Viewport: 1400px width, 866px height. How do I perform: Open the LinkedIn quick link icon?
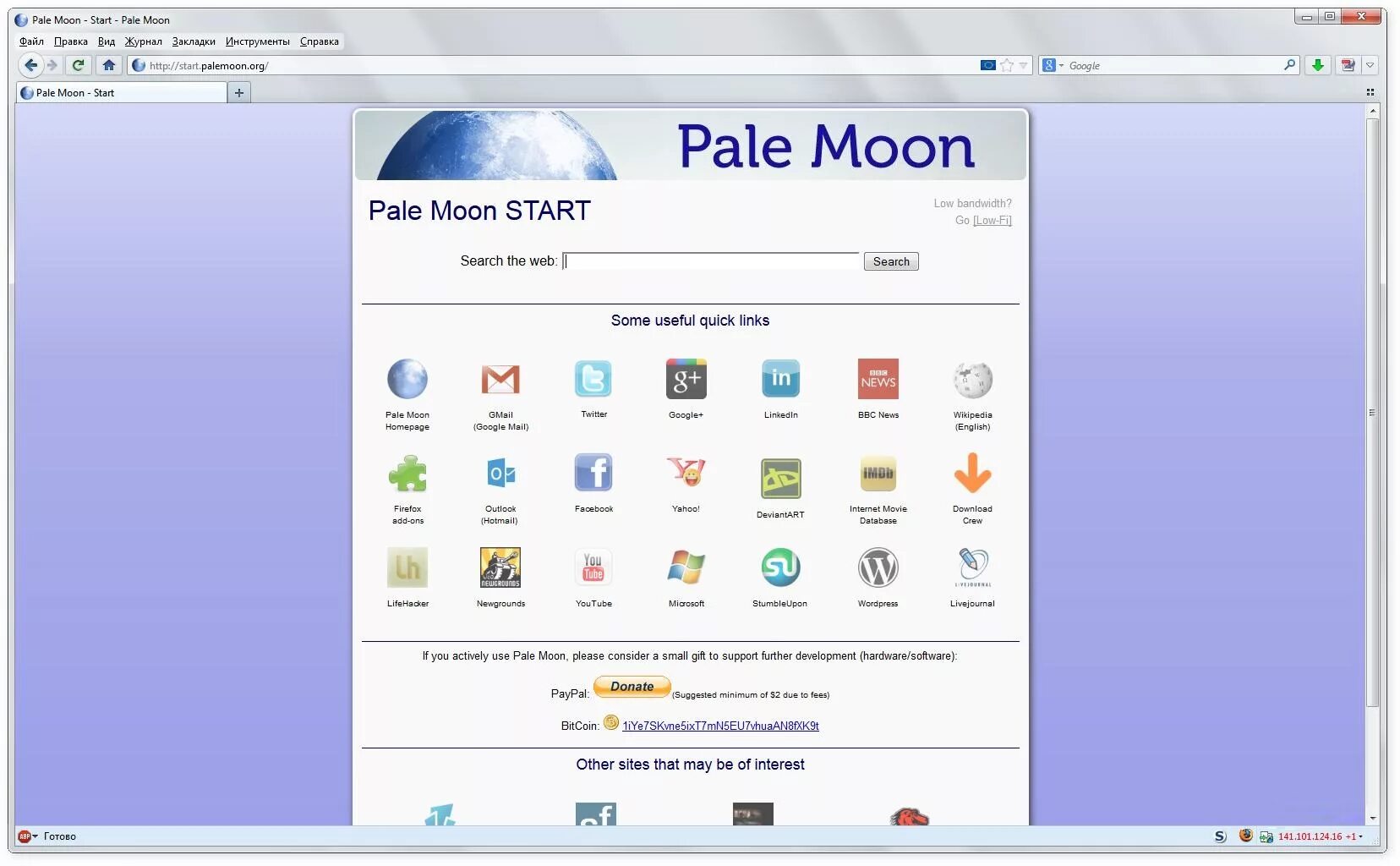780,379
